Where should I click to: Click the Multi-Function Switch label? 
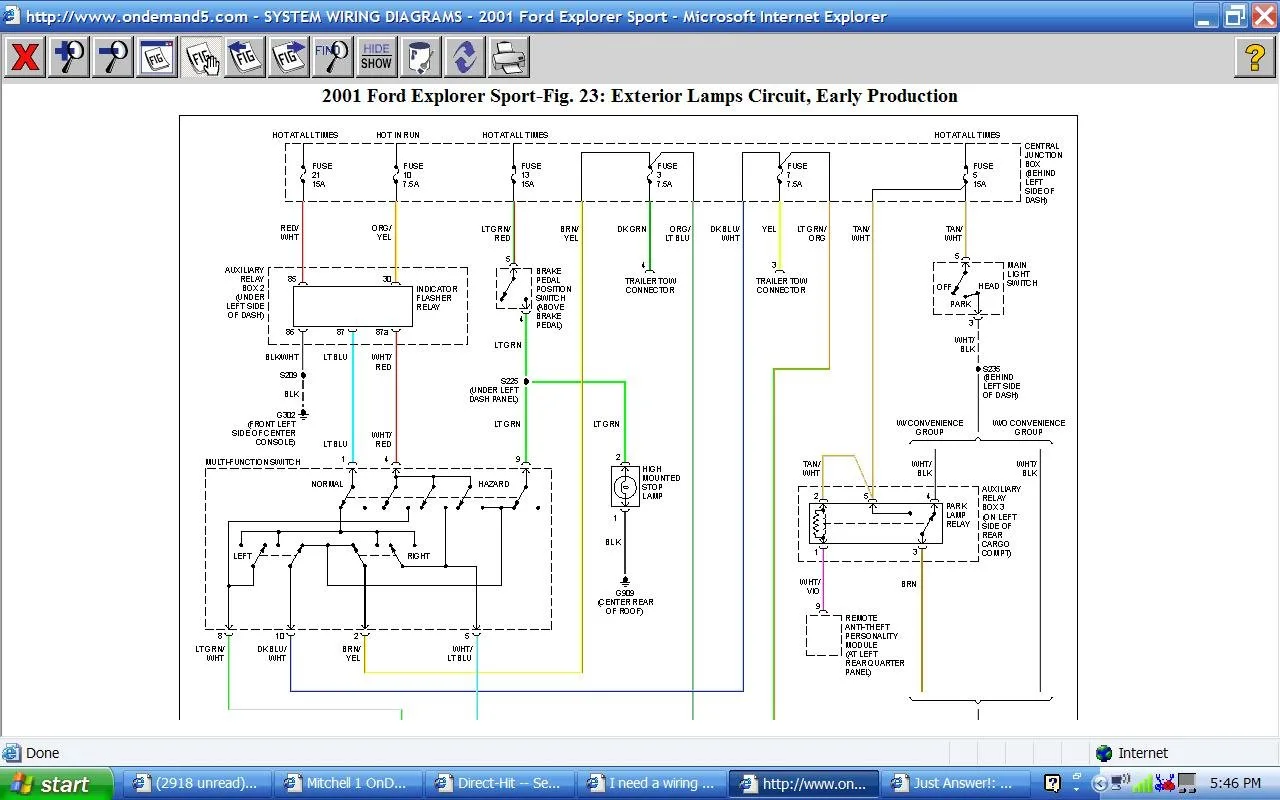pos(253,462)
